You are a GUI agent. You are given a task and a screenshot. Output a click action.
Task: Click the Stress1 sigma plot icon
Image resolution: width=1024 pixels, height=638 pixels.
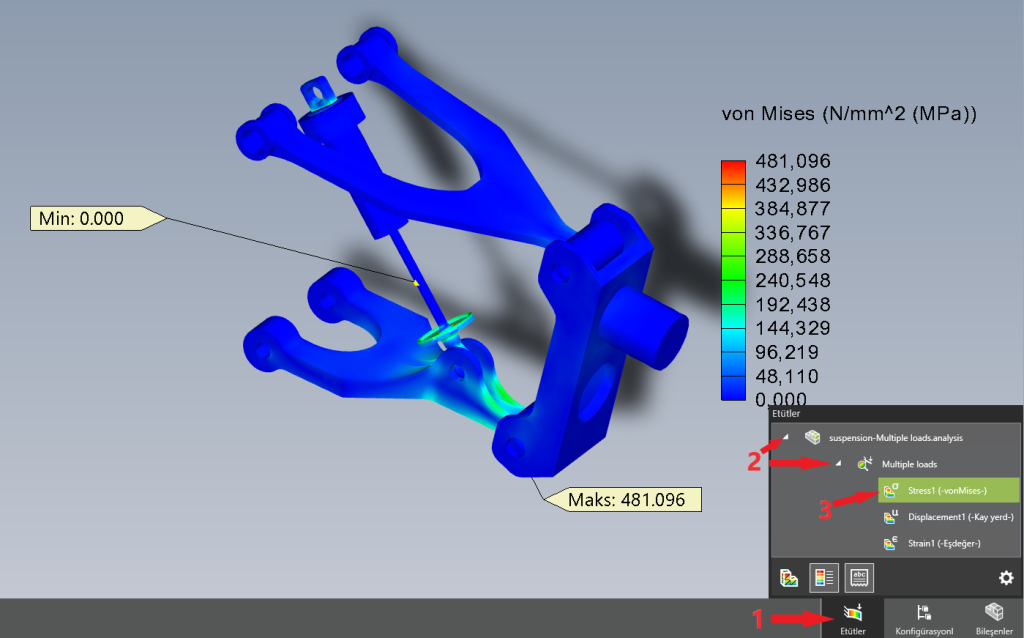pyautogui.click(x=890, y=490)
